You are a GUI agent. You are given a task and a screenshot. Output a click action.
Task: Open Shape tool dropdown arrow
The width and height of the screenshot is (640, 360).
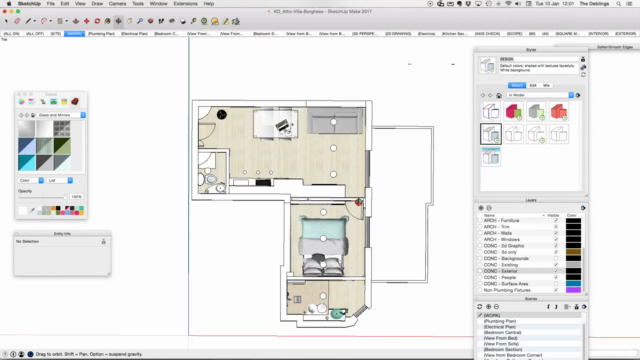click(x=67, y=21)
